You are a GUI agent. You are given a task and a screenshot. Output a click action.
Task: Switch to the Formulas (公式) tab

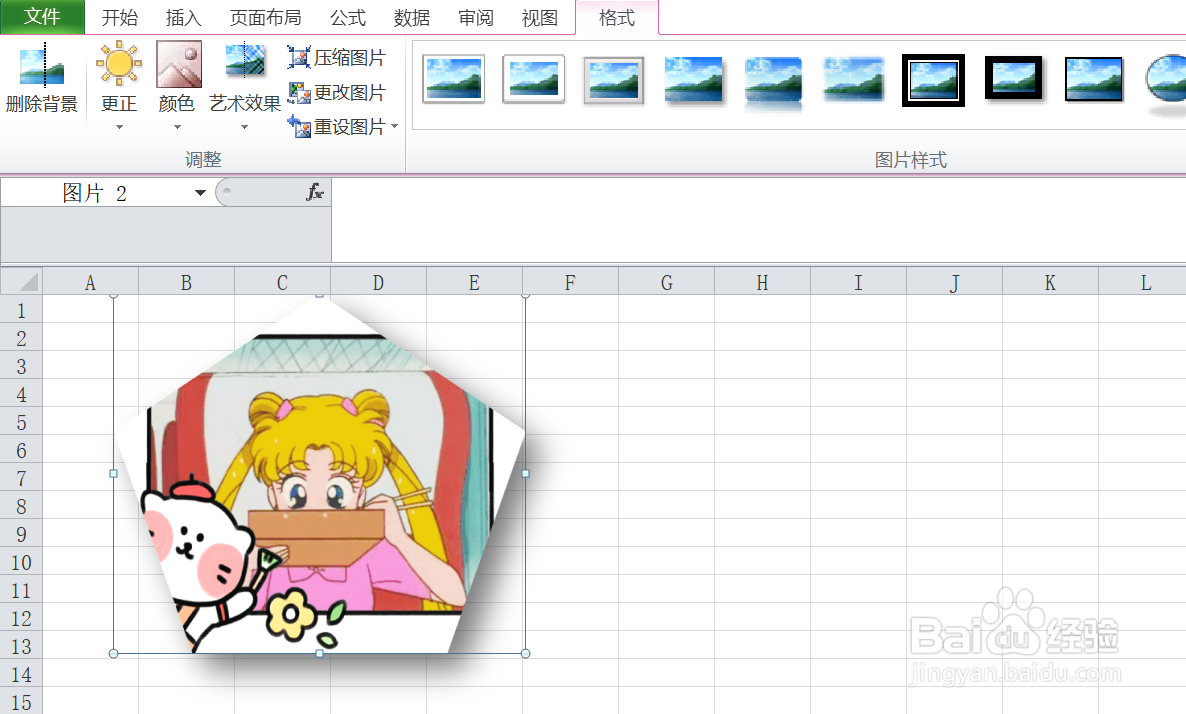(348, 17)
